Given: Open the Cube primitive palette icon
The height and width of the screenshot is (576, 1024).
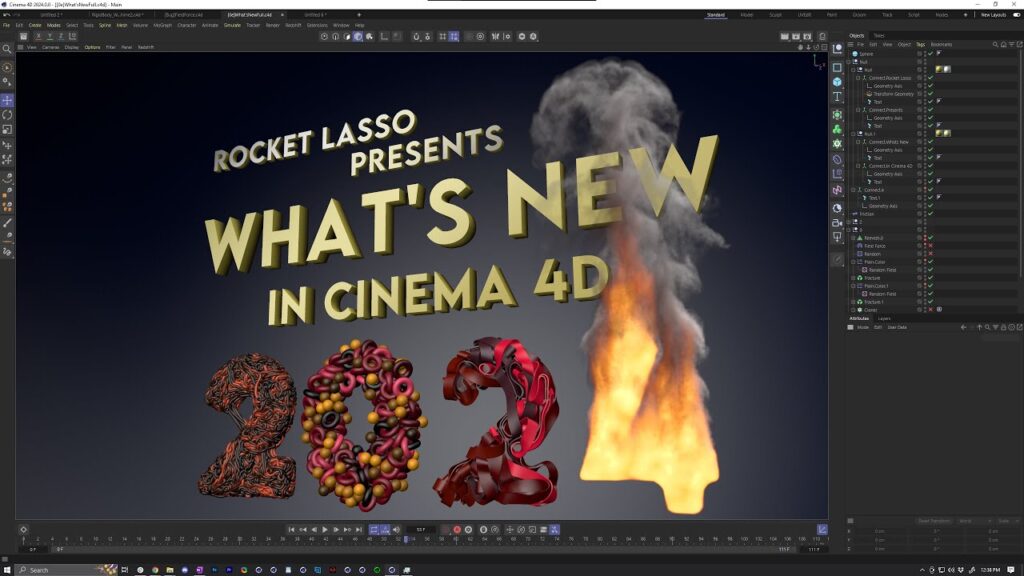Looking at the screenshot, I should coord(837,82).
